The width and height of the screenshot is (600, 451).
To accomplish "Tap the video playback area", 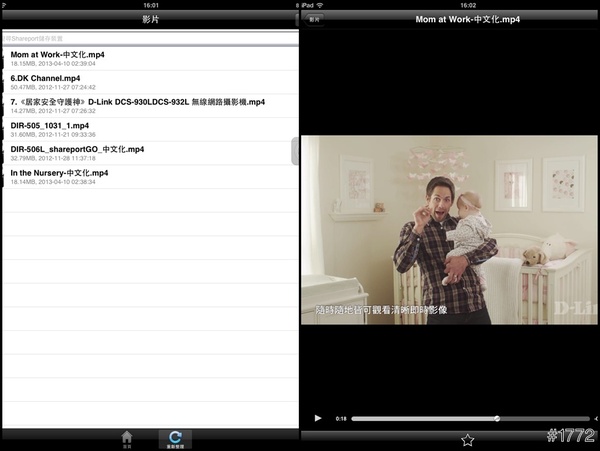I will click(450, 230).
